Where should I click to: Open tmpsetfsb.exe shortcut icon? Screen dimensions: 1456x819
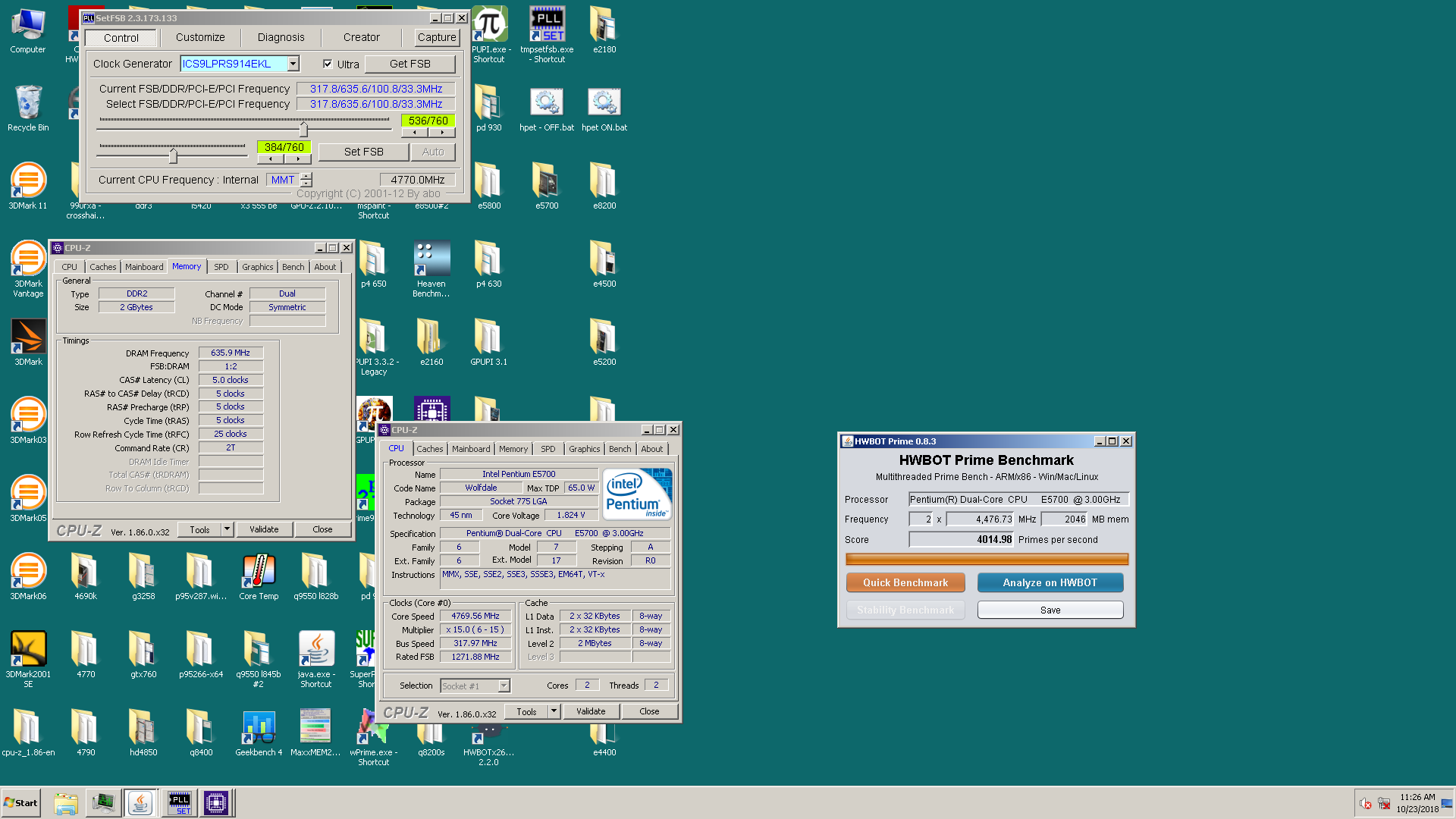click(x=547, y=35)
